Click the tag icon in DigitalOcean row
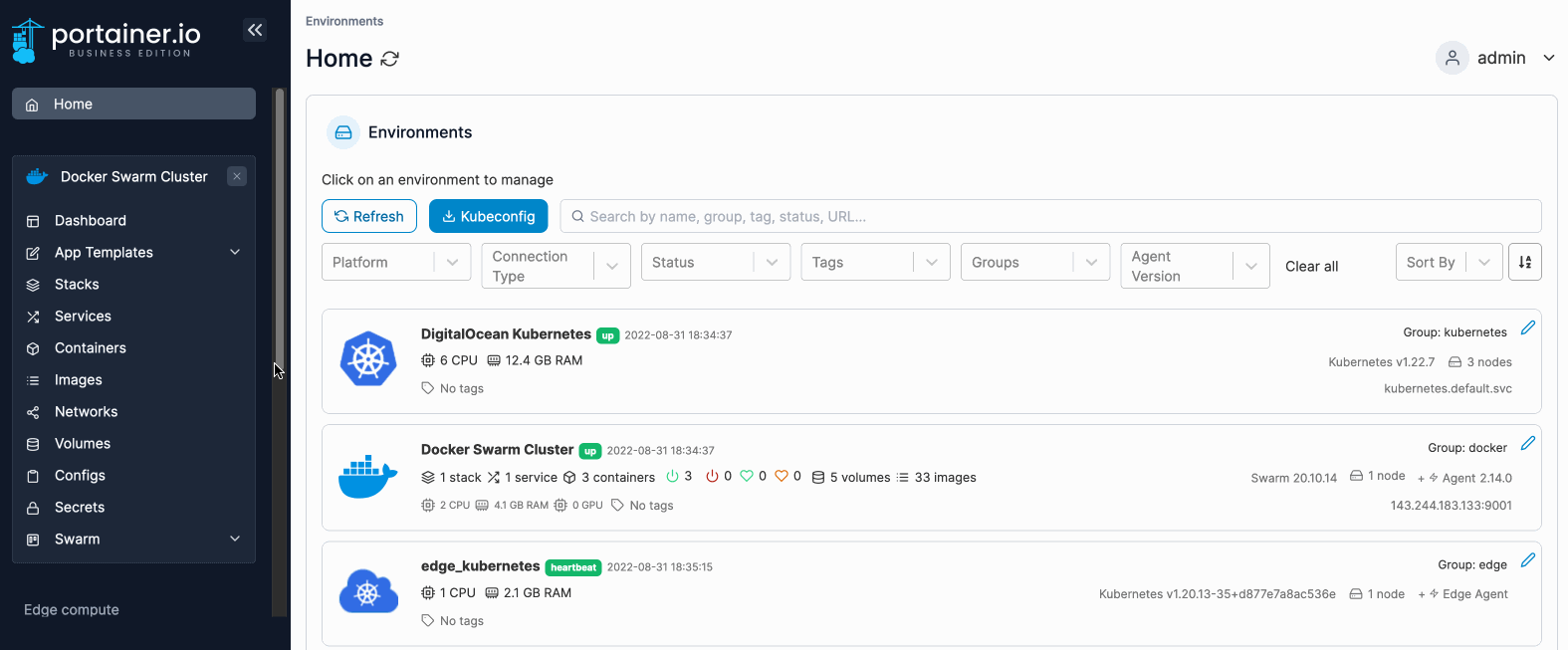This screenshot has width=1568, height=650. point(428,388)
